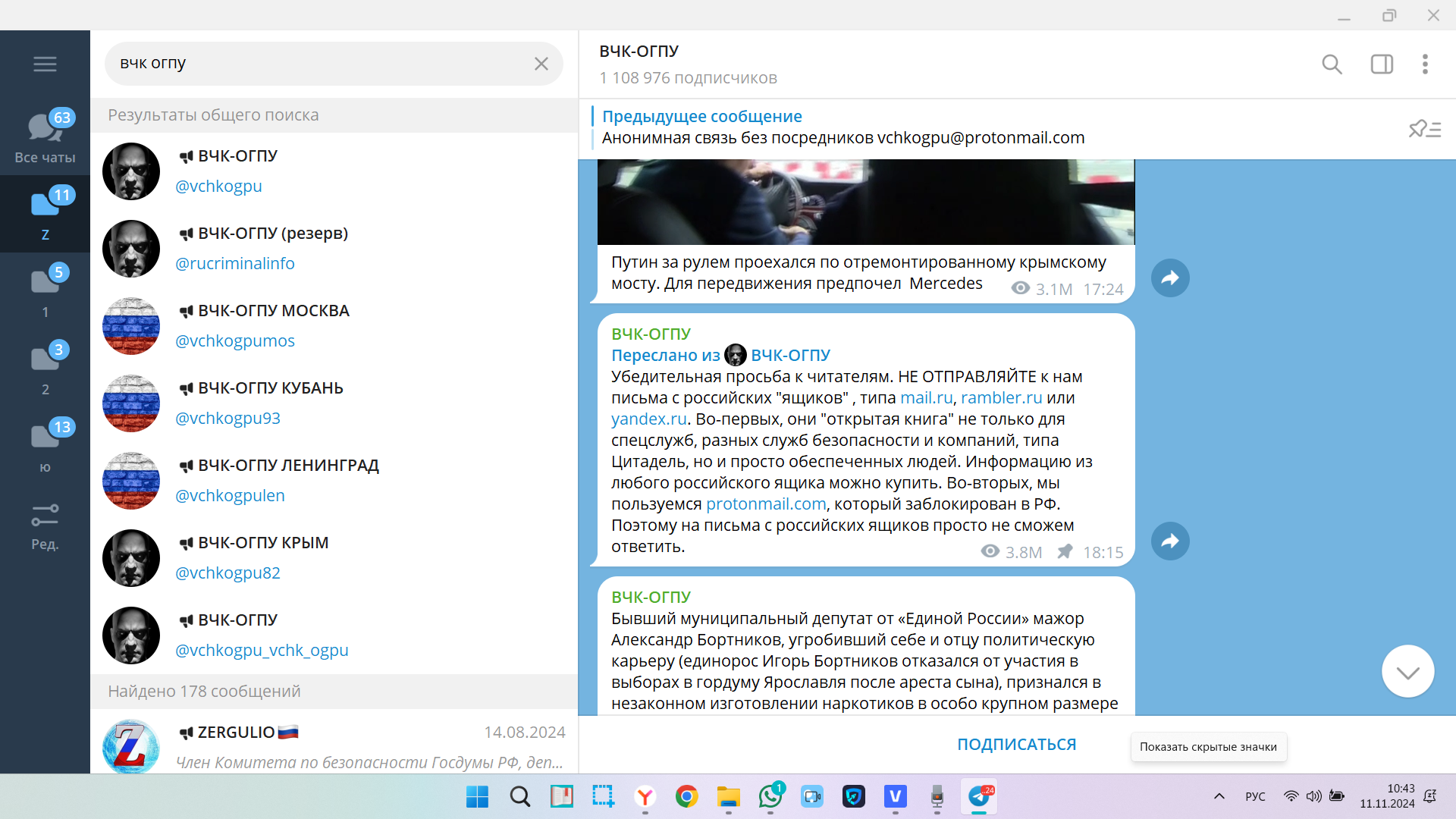Show hidden tray icons chevron
Viewport: 1456px width, 819px height.
pos(1219,796)
